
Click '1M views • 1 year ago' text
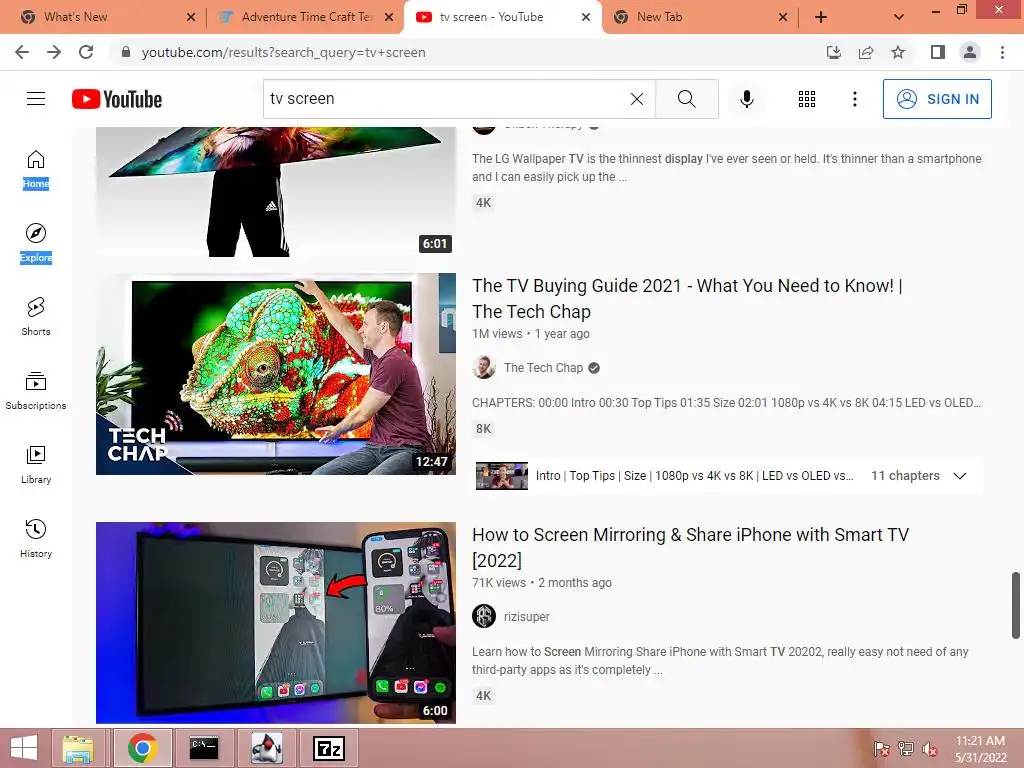pos(530,334)
